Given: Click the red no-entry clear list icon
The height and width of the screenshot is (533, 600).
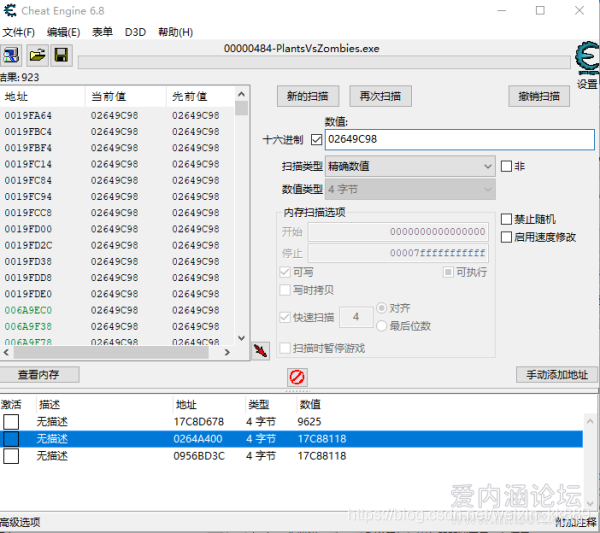Looking at the screenshot, I should pyautogui.click(x=297, y=377).
